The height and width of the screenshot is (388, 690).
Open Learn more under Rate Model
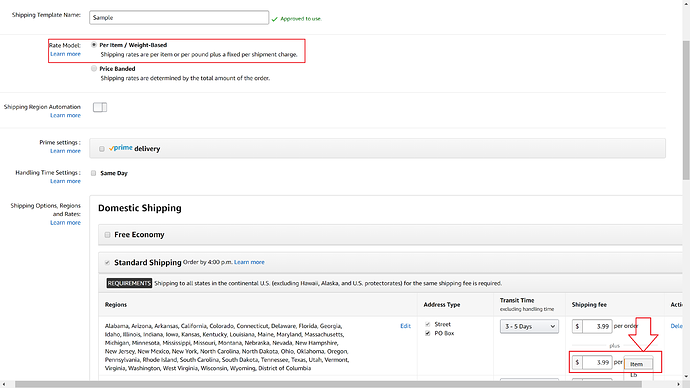coord(65,54)
